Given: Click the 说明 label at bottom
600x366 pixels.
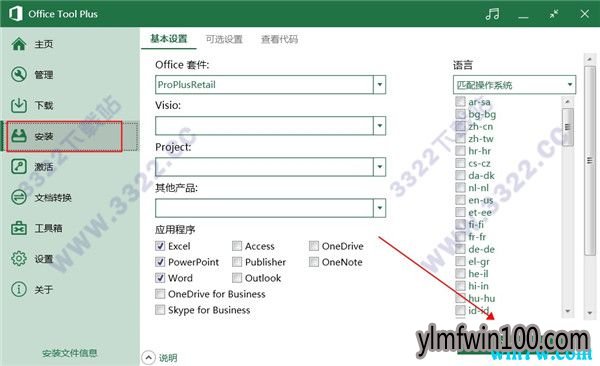Looking at the screenshot, I should pos(168,358).
